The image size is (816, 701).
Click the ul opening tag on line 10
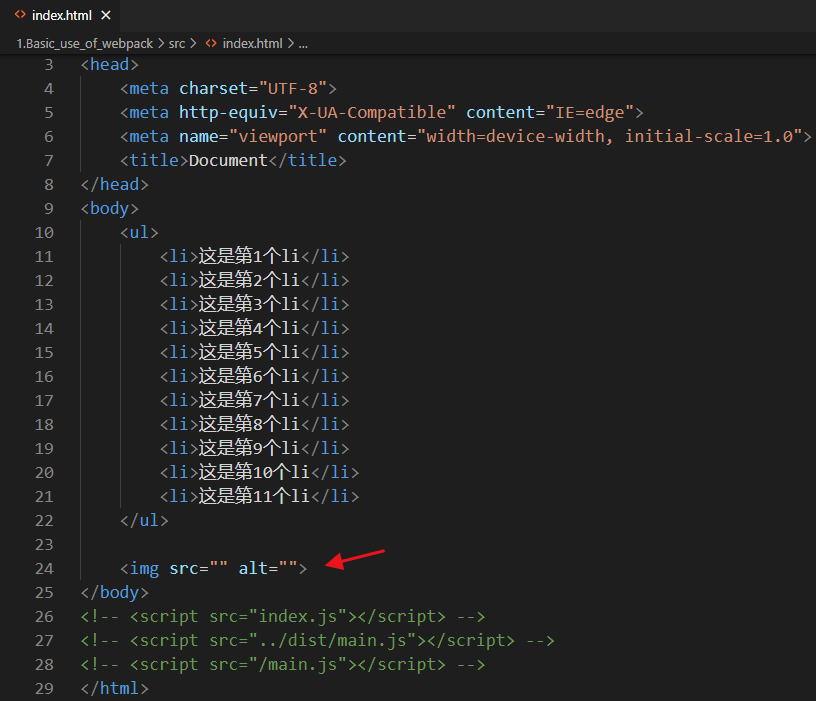pos(138,232)
